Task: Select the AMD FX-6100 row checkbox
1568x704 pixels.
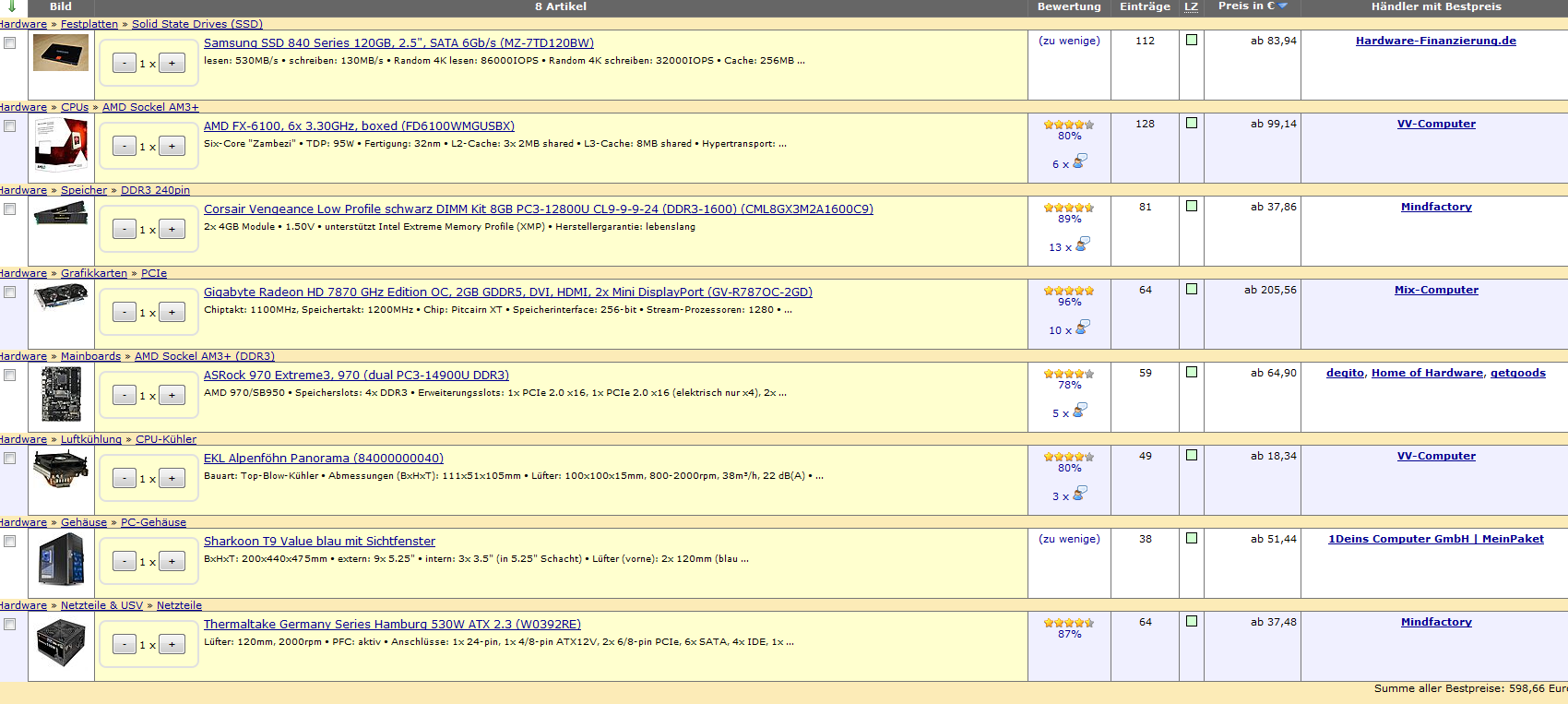Action: 10,126
